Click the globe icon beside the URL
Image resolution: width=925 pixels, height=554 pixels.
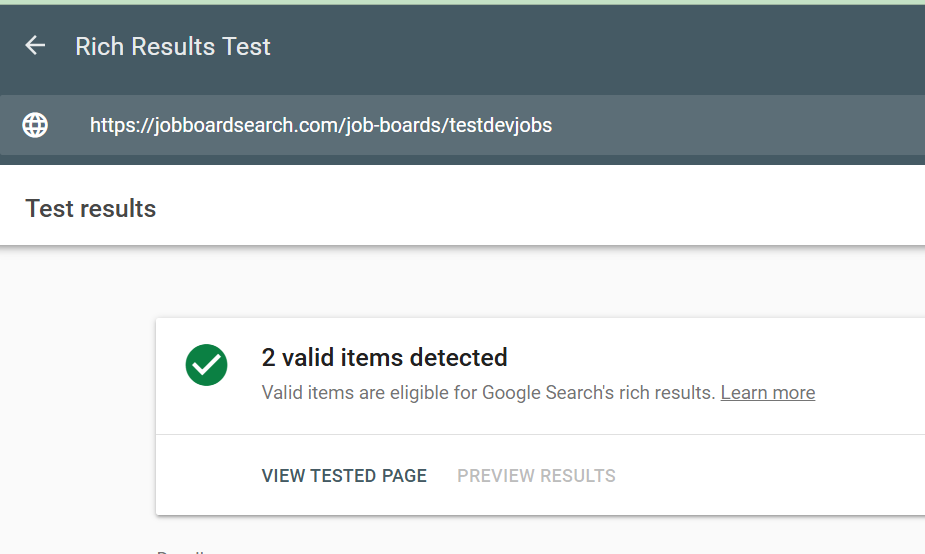35,125
